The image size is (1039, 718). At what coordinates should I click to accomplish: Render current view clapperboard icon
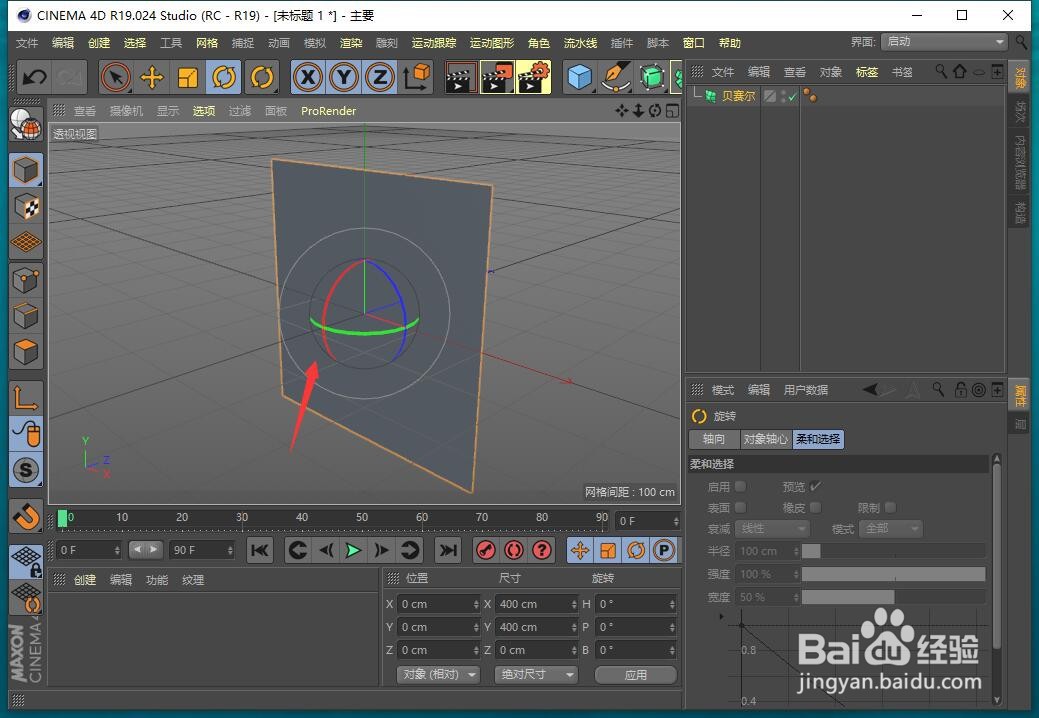click(x=461, y=77)
